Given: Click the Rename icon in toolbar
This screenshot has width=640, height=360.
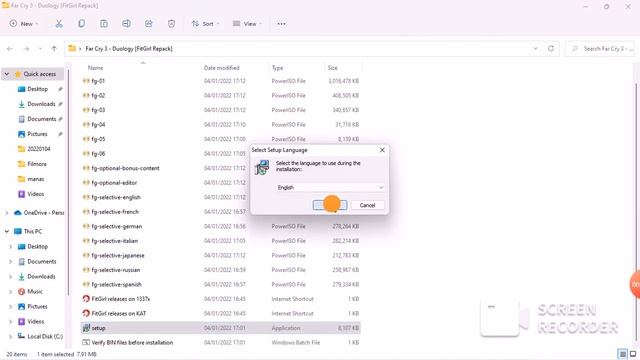Looking at the screenshot, I should tap(127, 24).
